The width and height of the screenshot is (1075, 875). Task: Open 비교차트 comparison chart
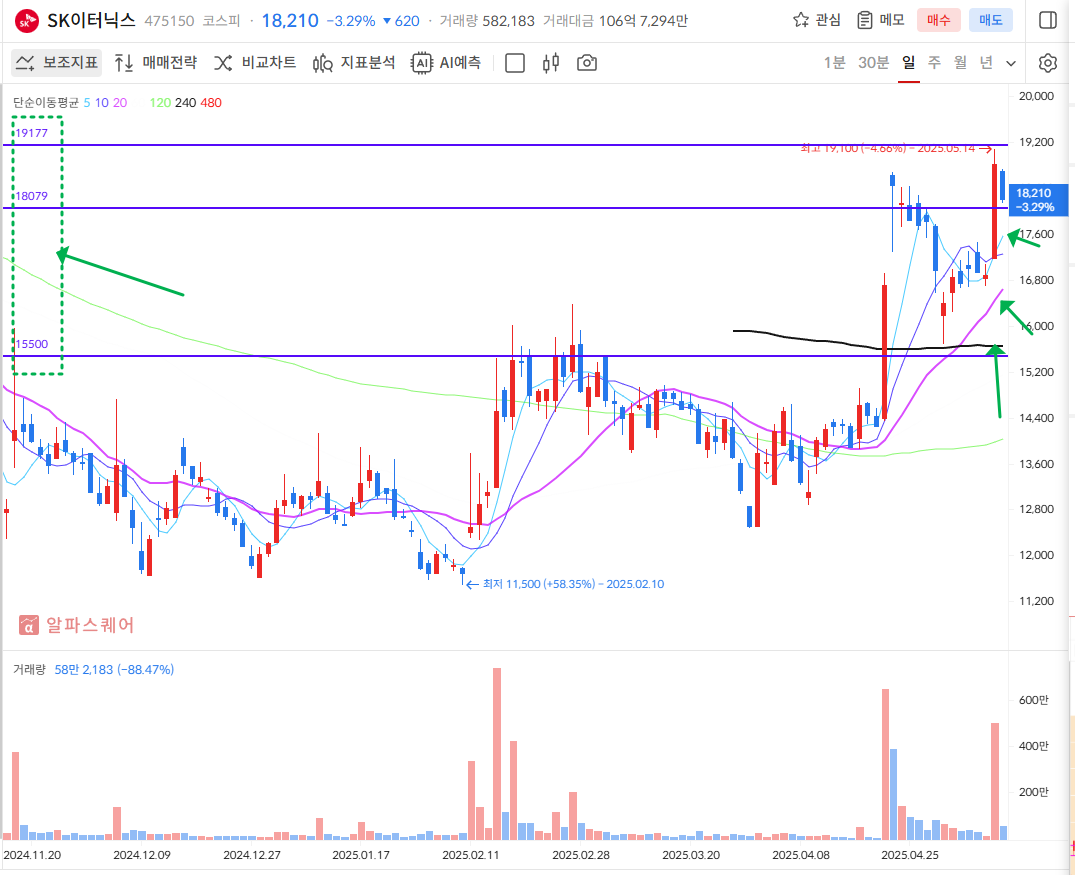(255, 63)
